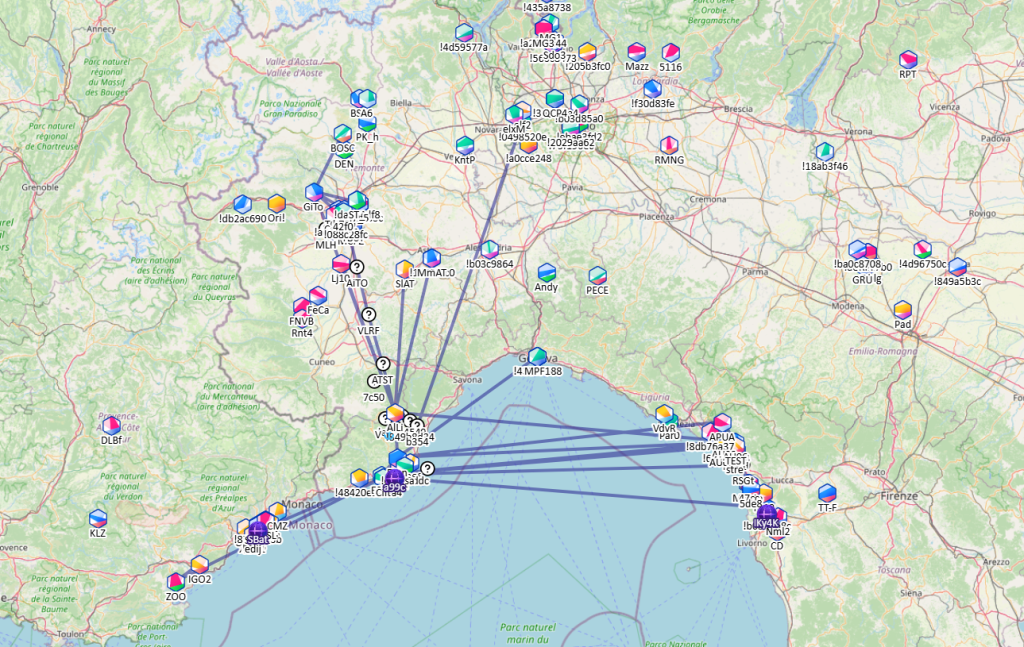Click the !18ab3f46 node marker
The height and width of the screenshot is (647, 1024).
pyautogui.click(x=825, y=151)
